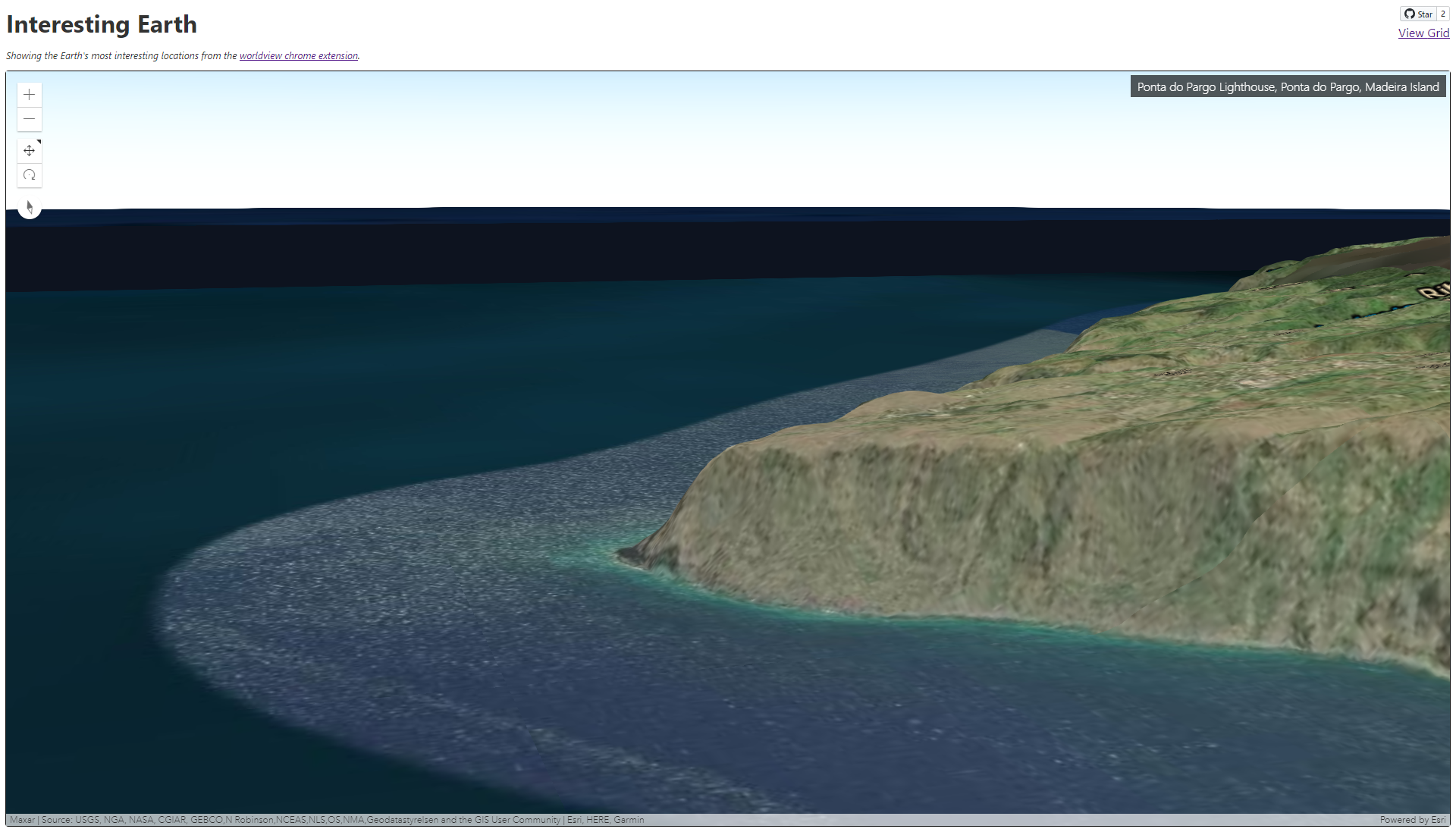Toggle pan mode on the navigation controls
Screen dimensions: 1456x832
(x=29, y=149)
